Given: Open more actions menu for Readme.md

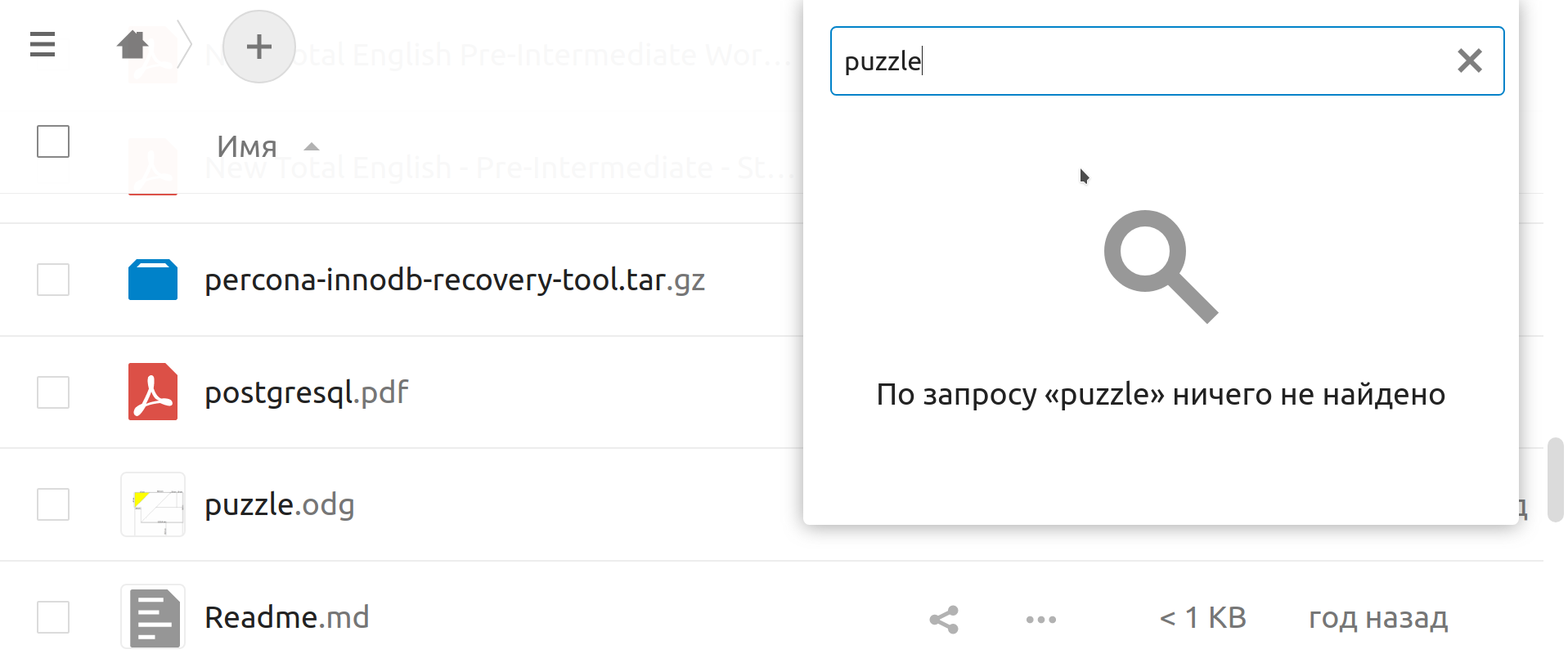Looking at the screenshot, I should tap(1041, 620).
